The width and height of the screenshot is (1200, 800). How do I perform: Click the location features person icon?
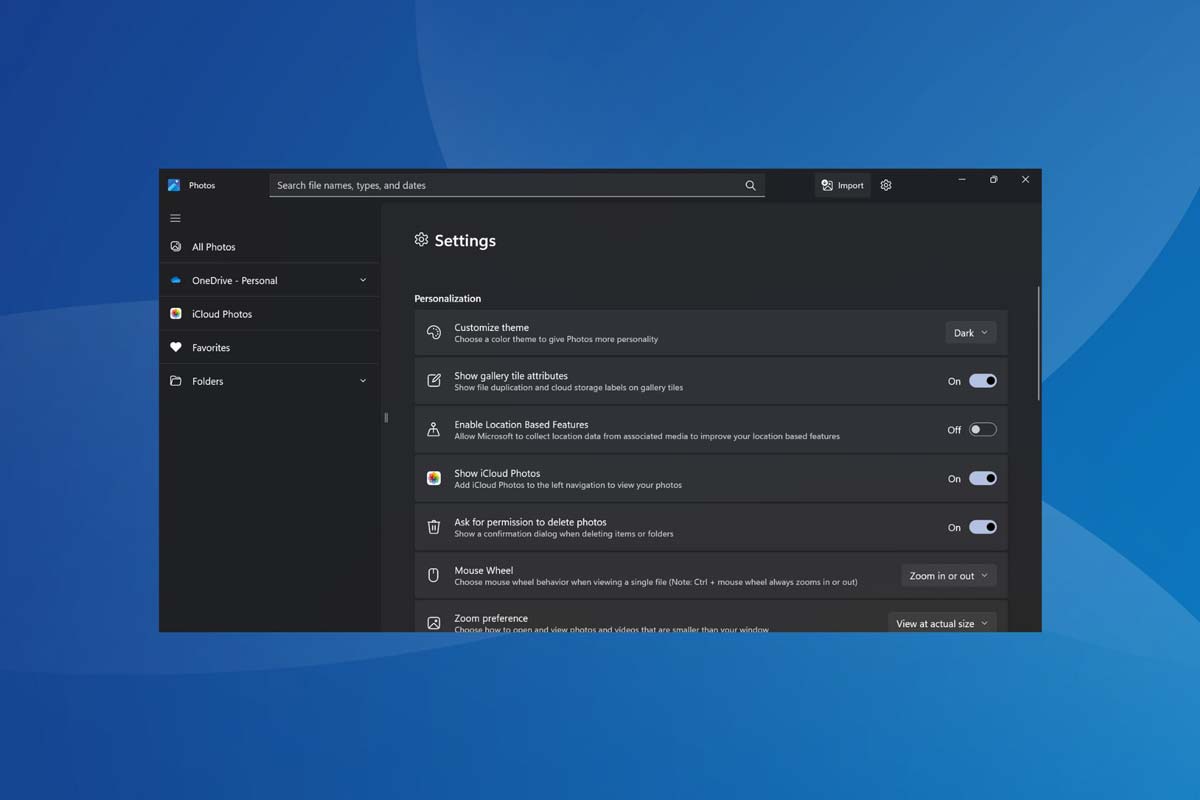tap(433, 429)
